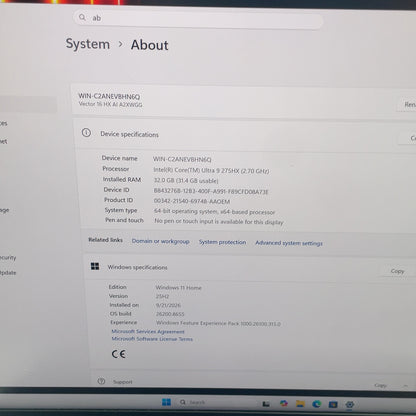
Task: Select the OS build 26200 value
Action: pos(170,314)
